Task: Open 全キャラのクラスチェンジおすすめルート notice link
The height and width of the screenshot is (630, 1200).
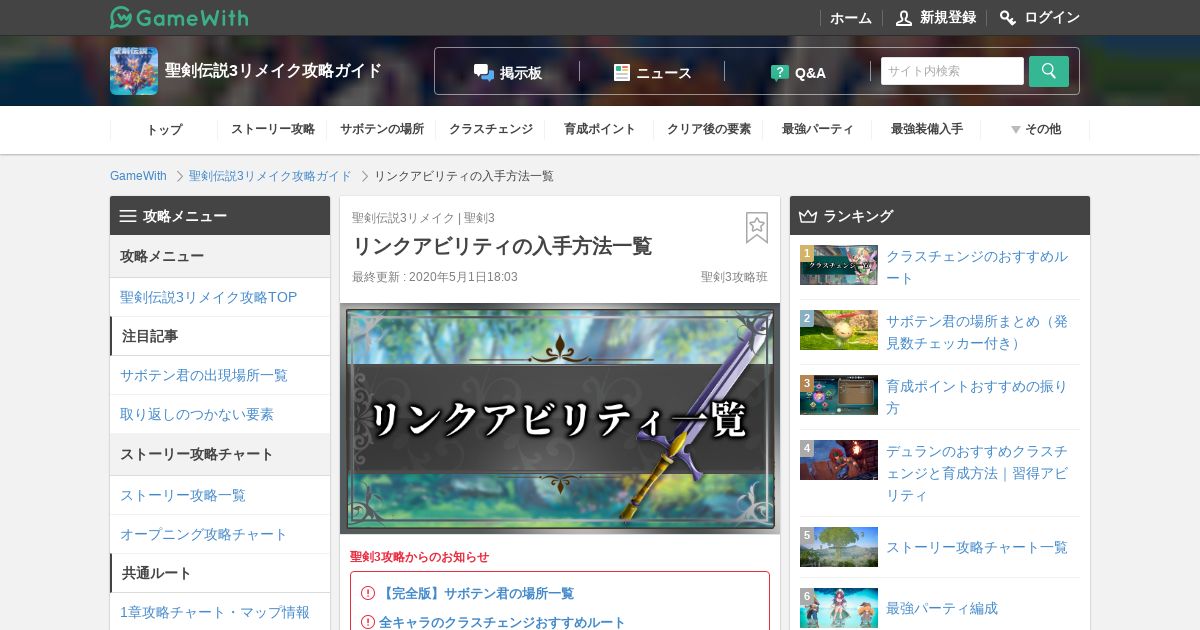Action: (x=502, y=622)
